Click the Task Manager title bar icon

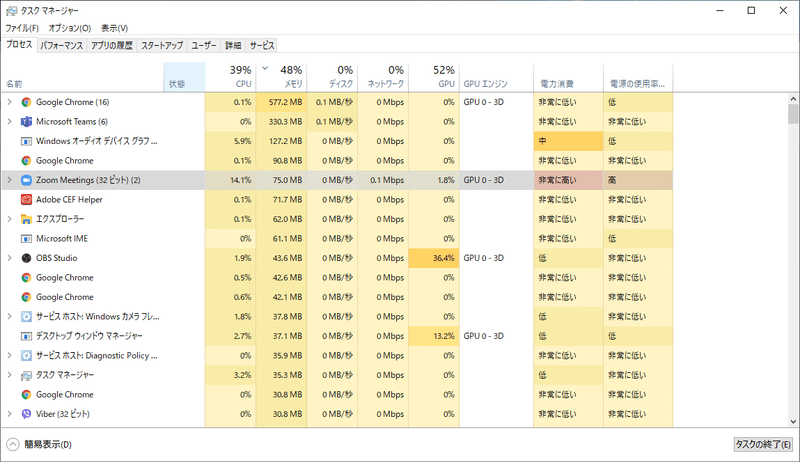11,10
